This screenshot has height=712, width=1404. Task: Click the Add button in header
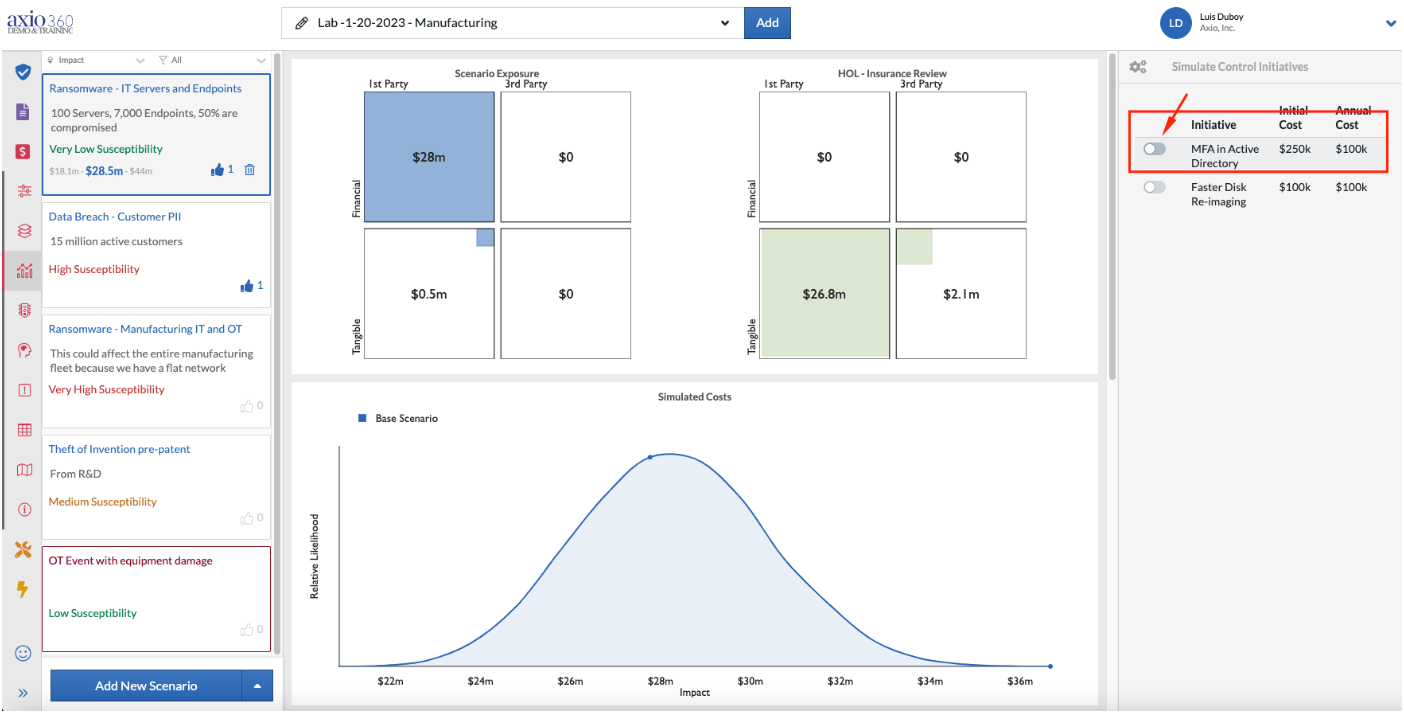coord(767,23)
